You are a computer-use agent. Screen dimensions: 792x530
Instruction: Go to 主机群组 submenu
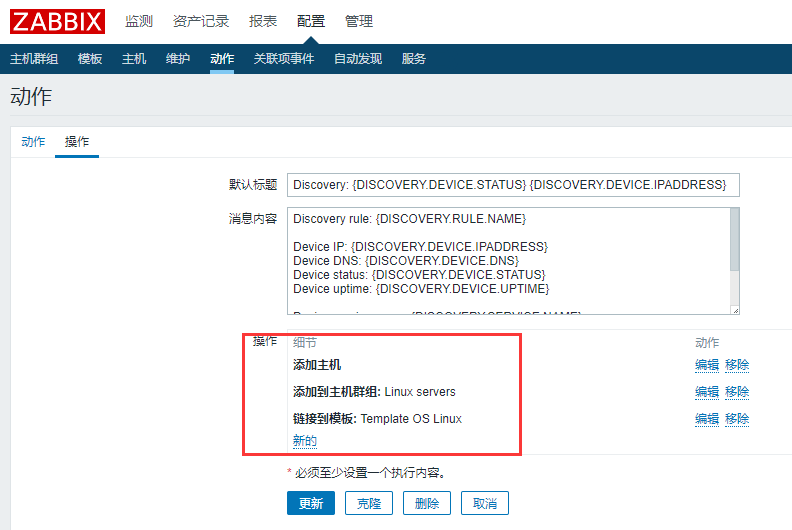(34, 59)
